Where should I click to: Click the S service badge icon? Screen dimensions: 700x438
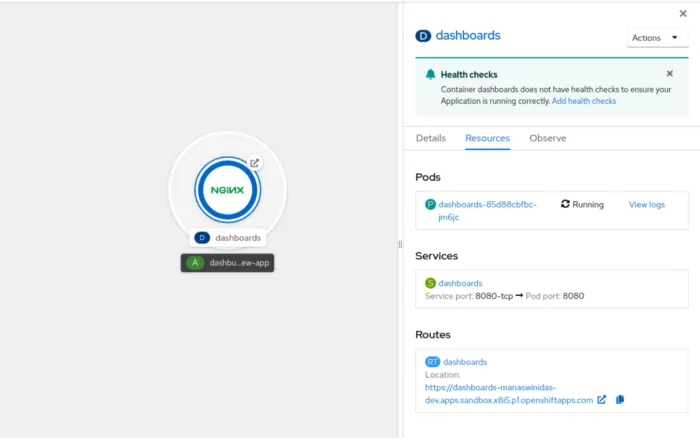tap(430, 283)
